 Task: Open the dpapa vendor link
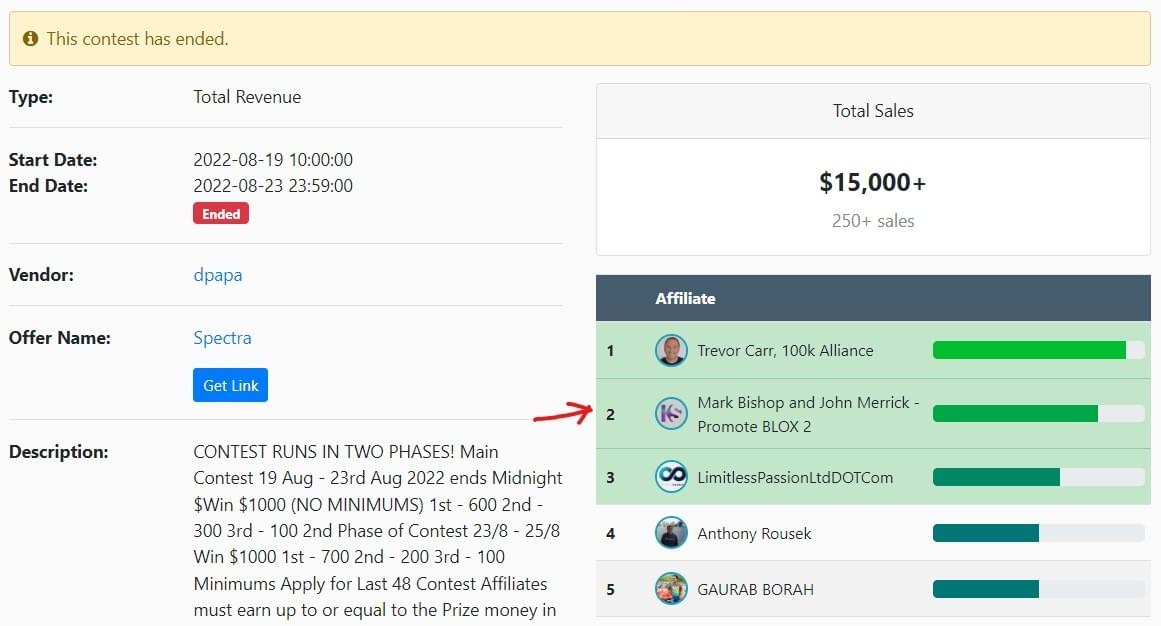pyautogui.click(x=217, y=275)
